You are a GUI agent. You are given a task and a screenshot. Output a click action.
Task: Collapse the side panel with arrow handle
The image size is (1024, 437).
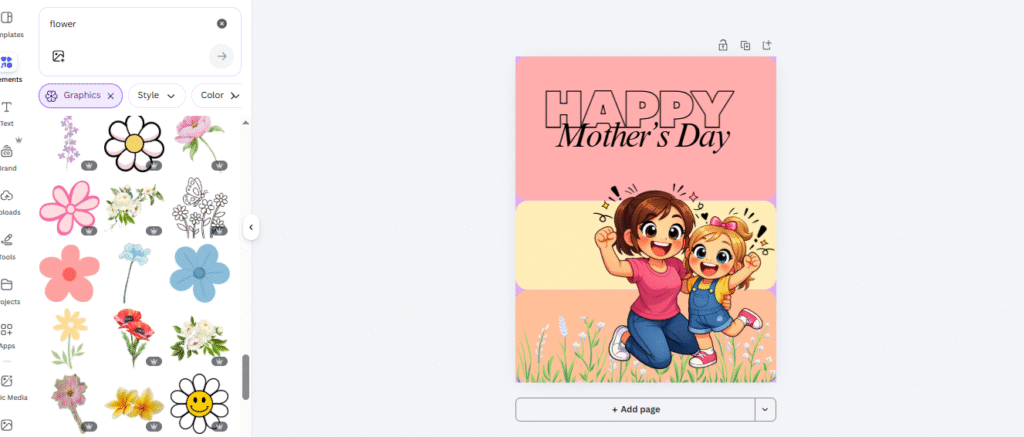[x=251, y=228]
